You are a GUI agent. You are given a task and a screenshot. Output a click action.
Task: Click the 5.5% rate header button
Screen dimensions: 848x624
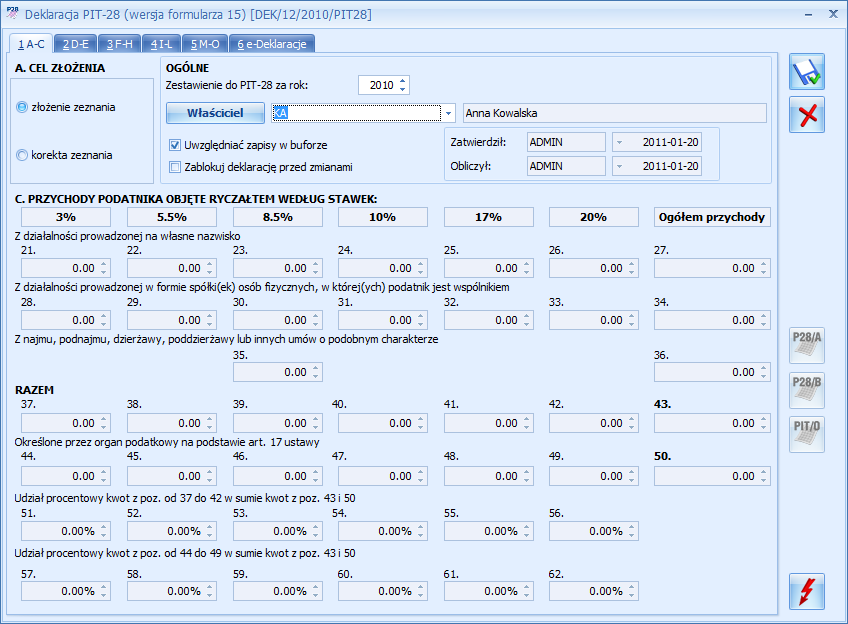click(x=172, y=217)
